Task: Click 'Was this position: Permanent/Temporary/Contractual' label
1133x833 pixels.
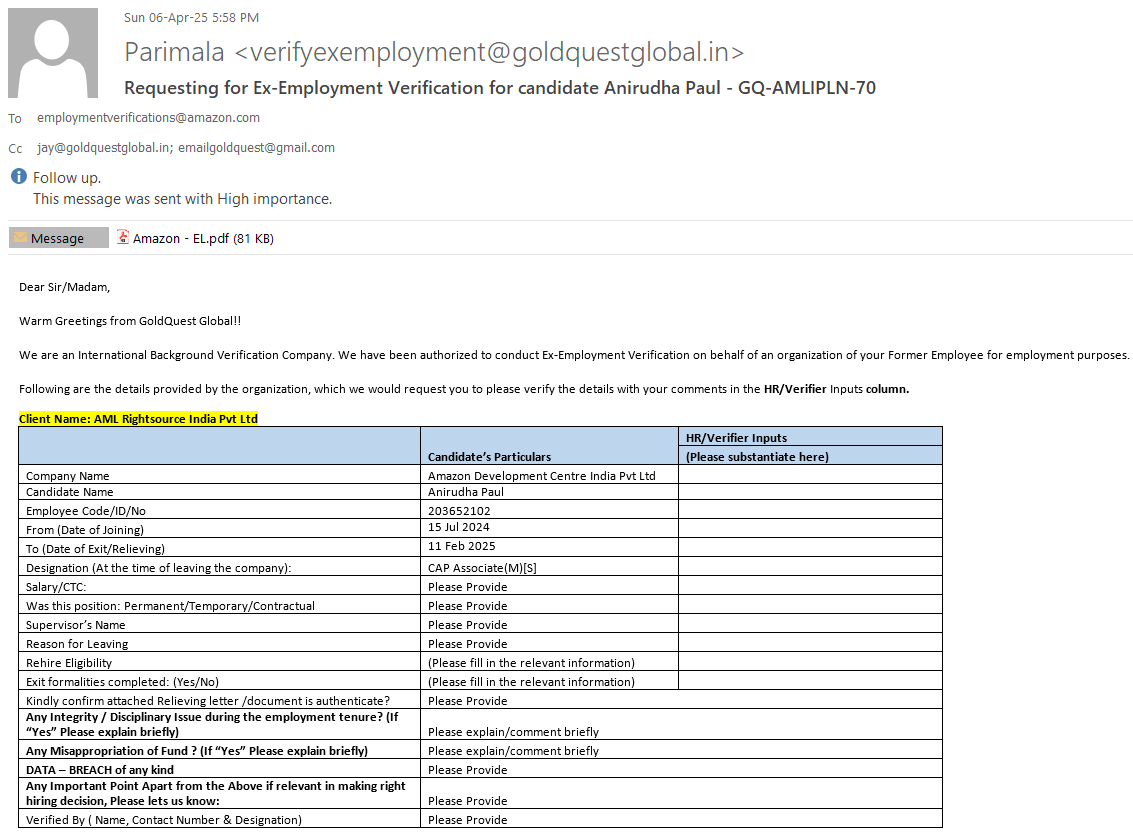Action: click(x=171, y=605)
